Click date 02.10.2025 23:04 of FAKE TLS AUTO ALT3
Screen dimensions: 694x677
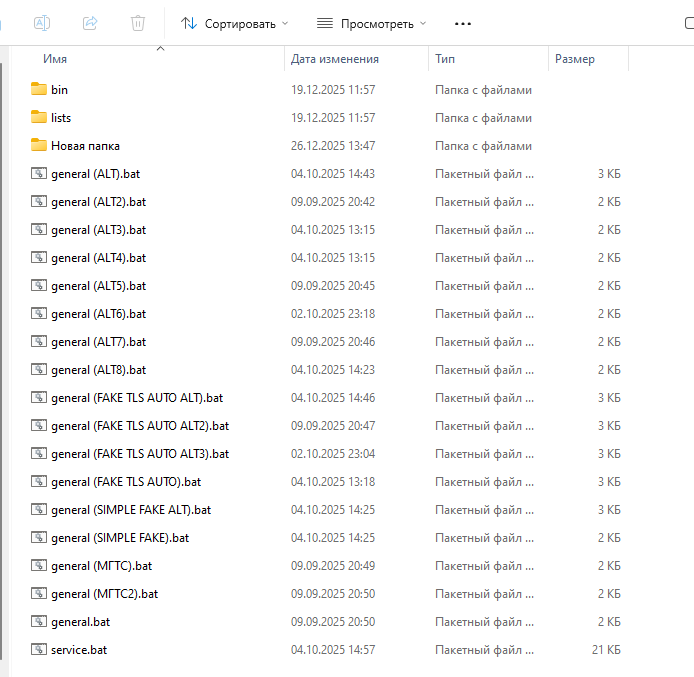(x=333, y=454)
